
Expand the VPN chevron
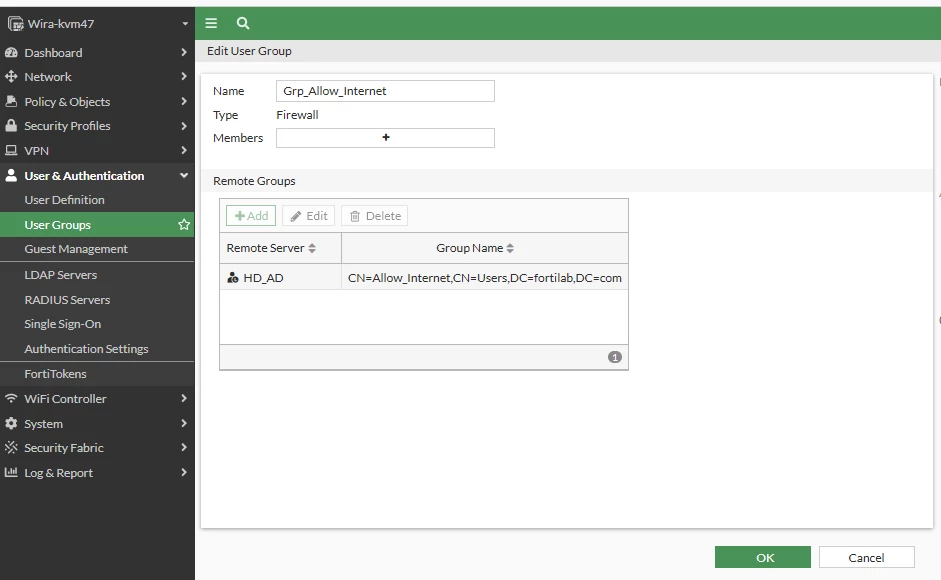184,150
